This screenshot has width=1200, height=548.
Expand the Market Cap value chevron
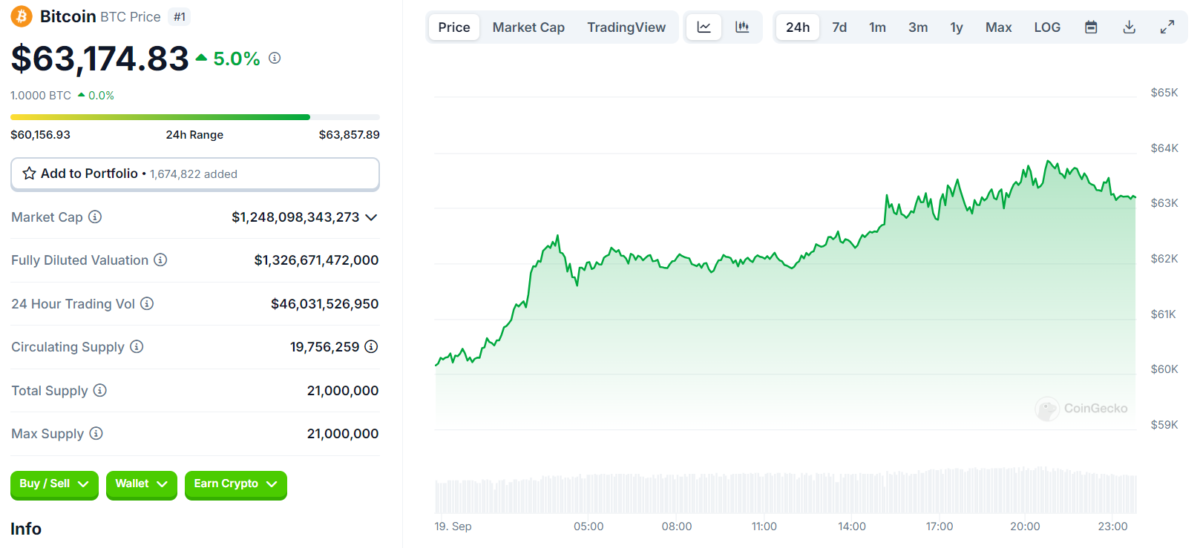tap(371, 217)
